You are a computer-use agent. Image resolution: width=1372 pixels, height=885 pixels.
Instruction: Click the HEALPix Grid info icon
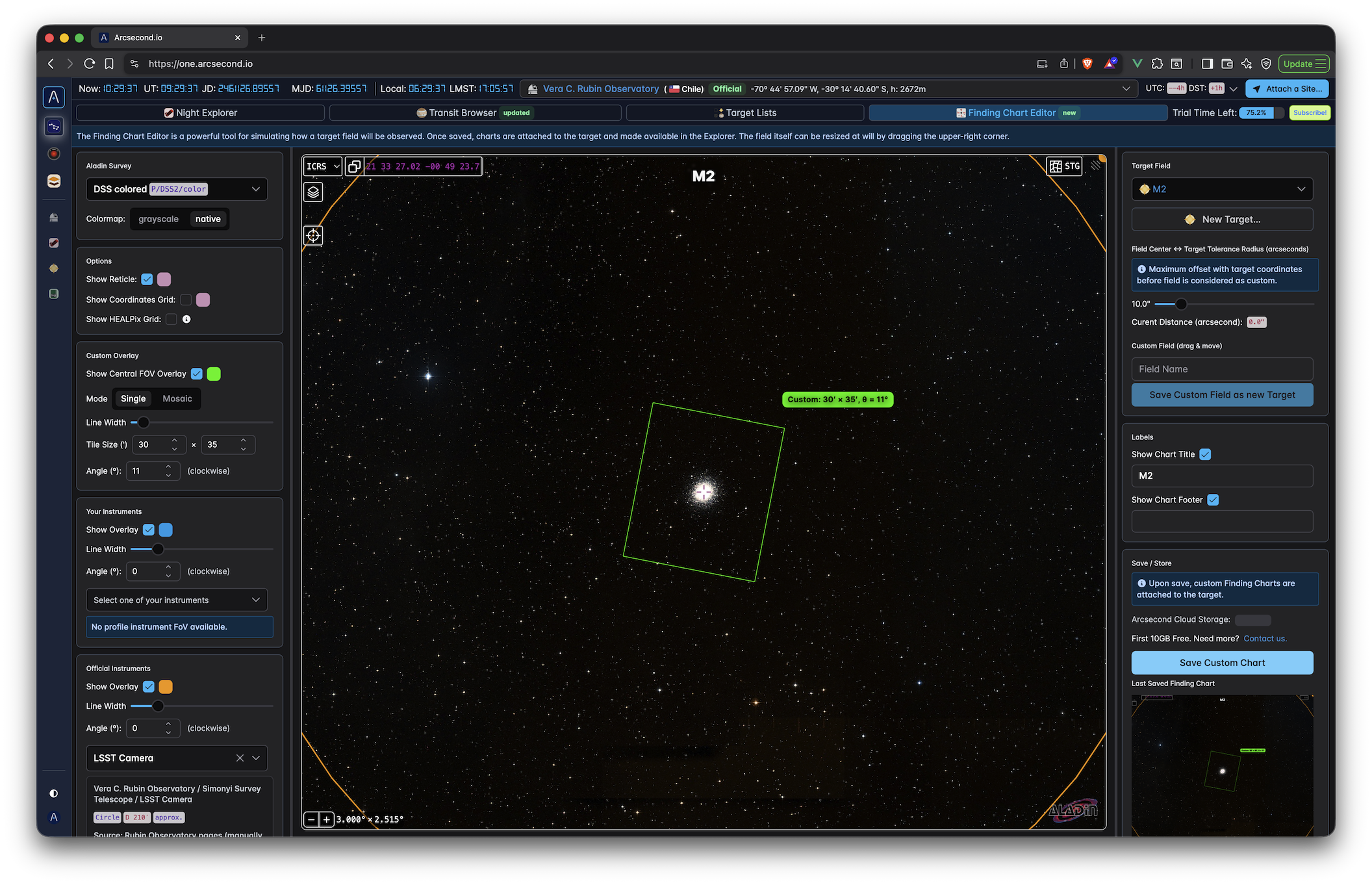[186, 319]
